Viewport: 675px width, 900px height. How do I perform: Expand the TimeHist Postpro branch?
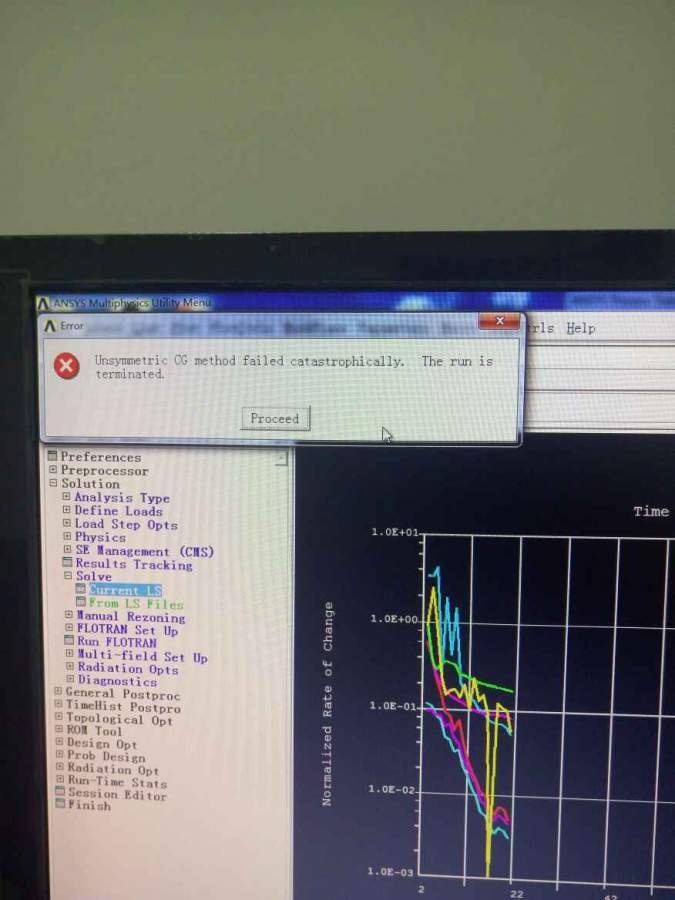59,704
